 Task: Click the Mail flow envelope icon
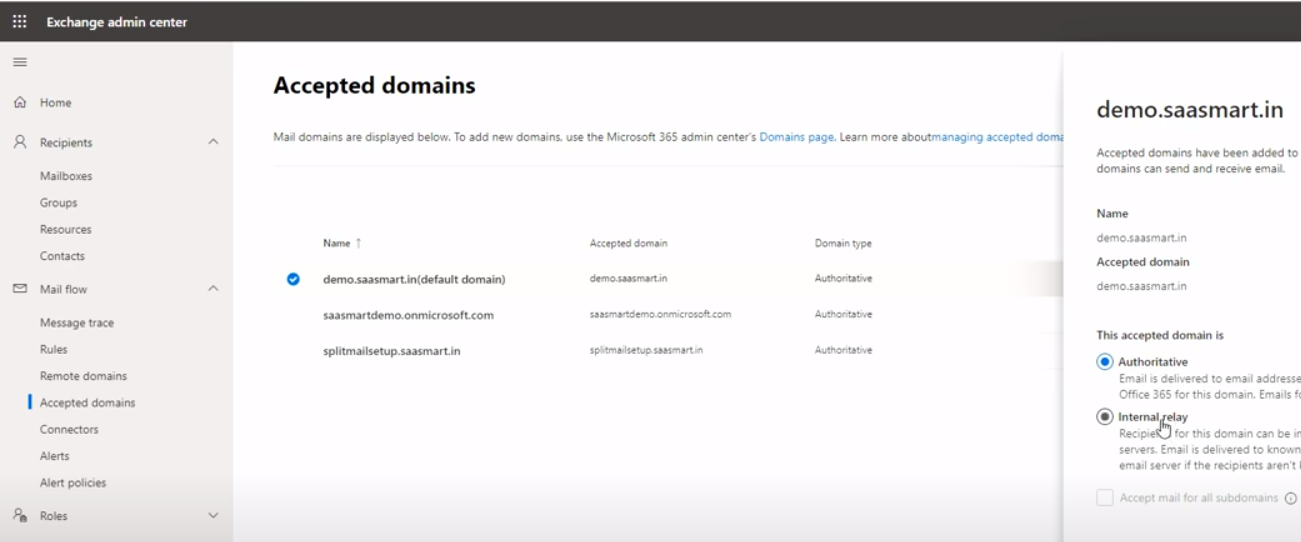[x=20, y=289]
